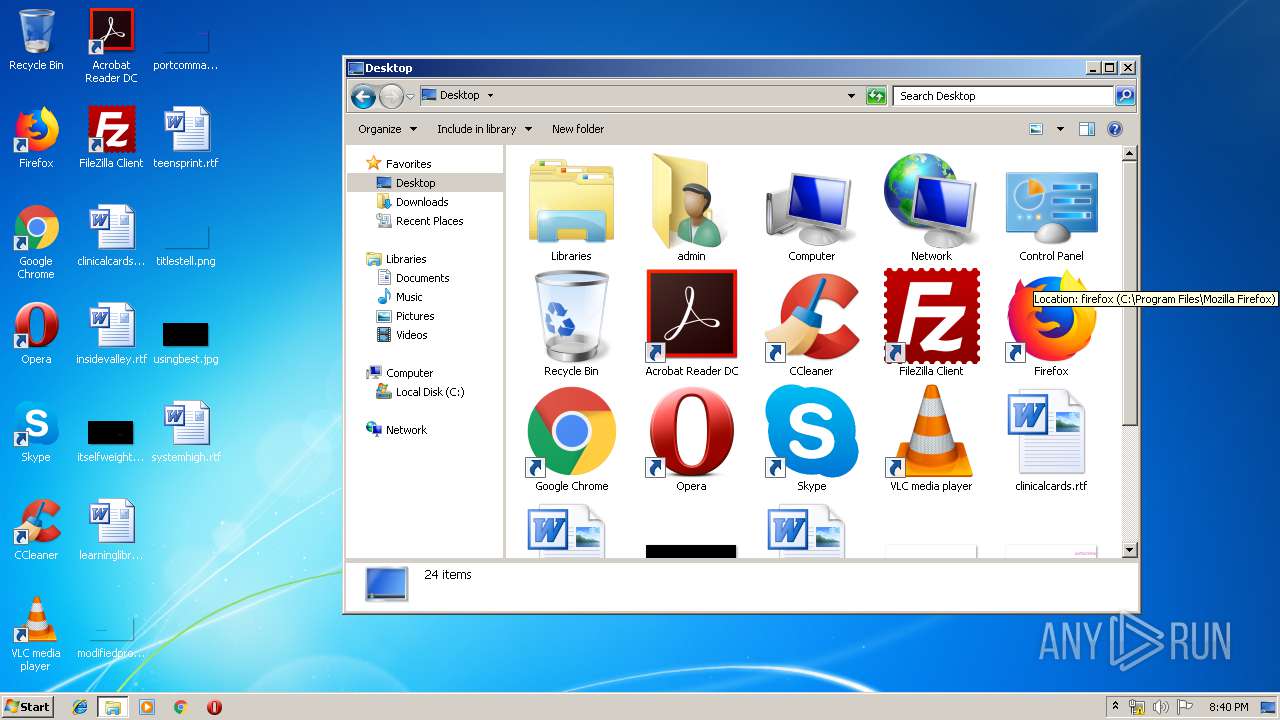Select Acrobat Reader DC shortcut in Explorer
This screenshot has height=720, width=1280.
pyautogui.click(x=691, y=323)
